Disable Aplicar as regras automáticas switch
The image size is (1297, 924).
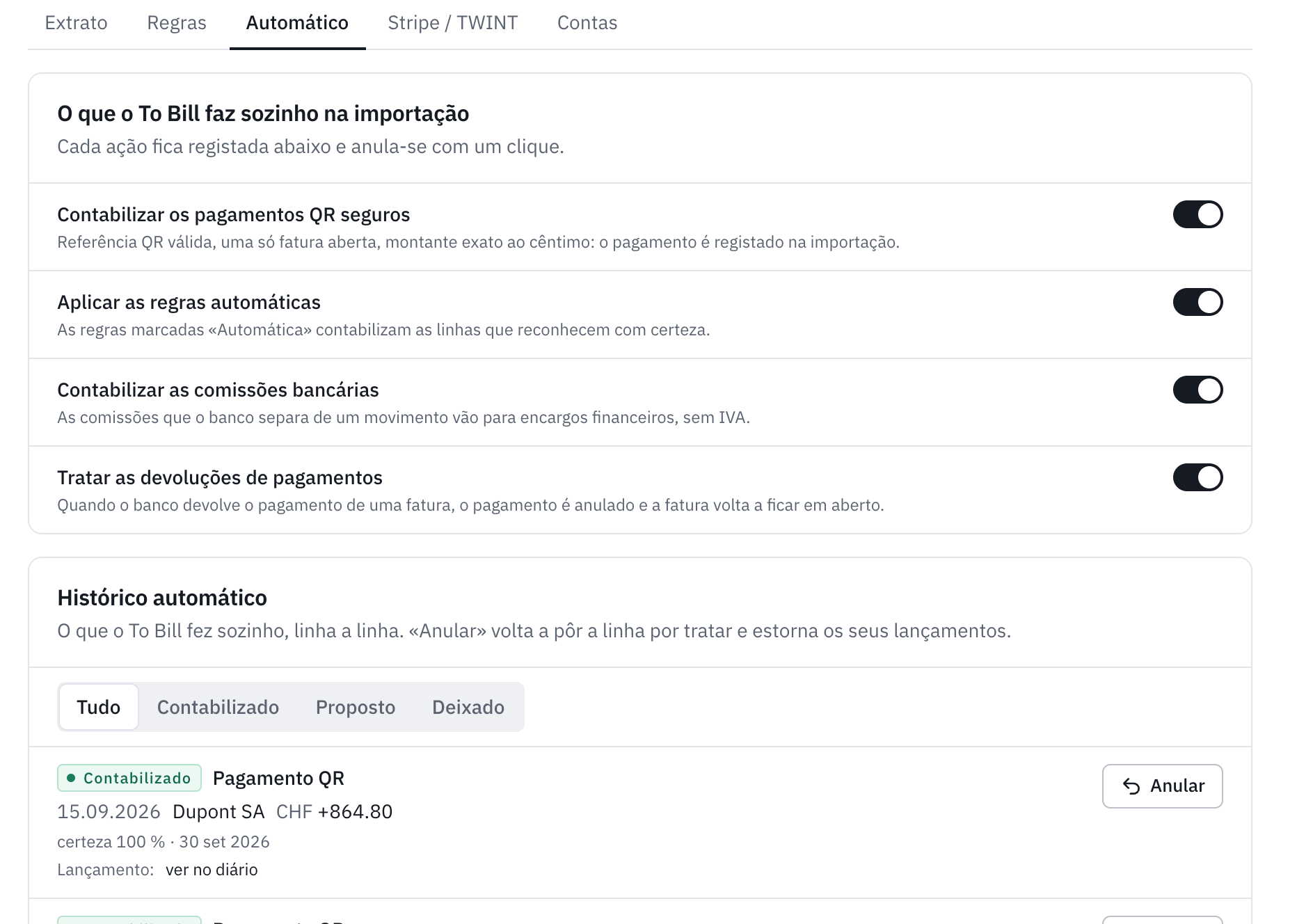click(x=1197, y=302)
